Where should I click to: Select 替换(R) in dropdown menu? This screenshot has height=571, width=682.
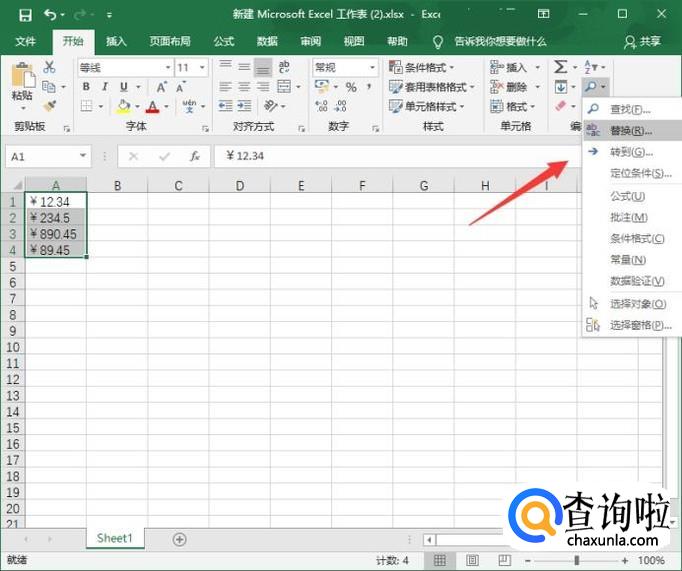click(632, 130)
